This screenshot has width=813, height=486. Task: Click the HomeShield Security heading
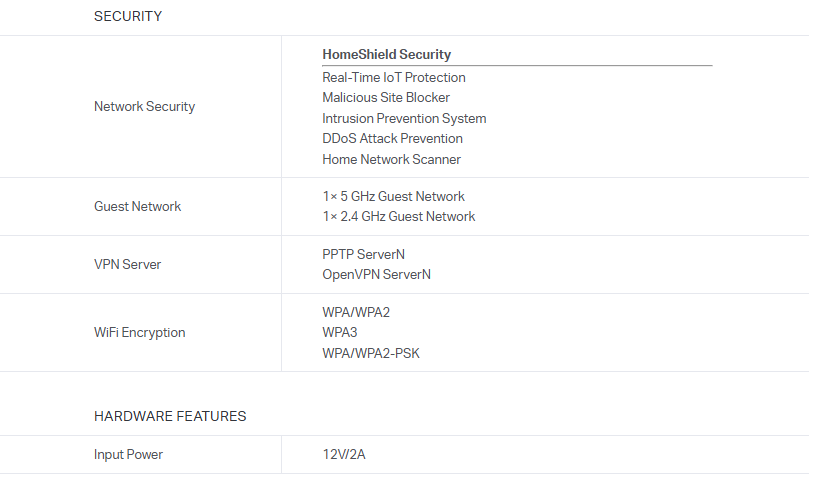386,55
